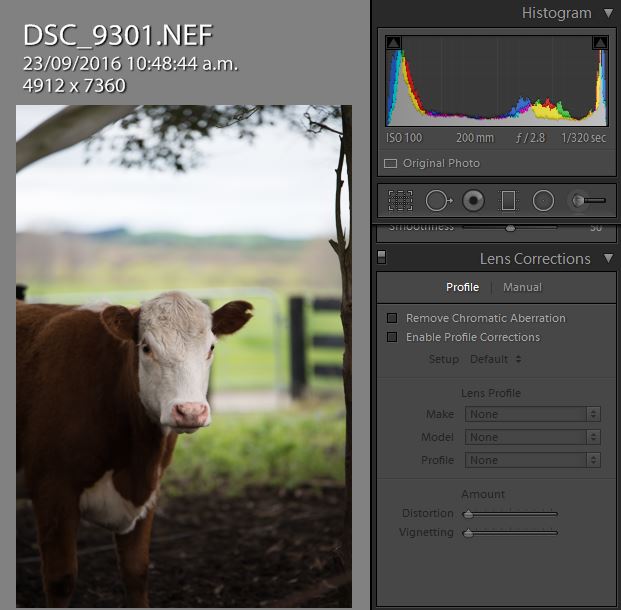Viewport: 621px width, 610px height.
Task: Open the lens Profile dropdown
Action: click(533, 460)
